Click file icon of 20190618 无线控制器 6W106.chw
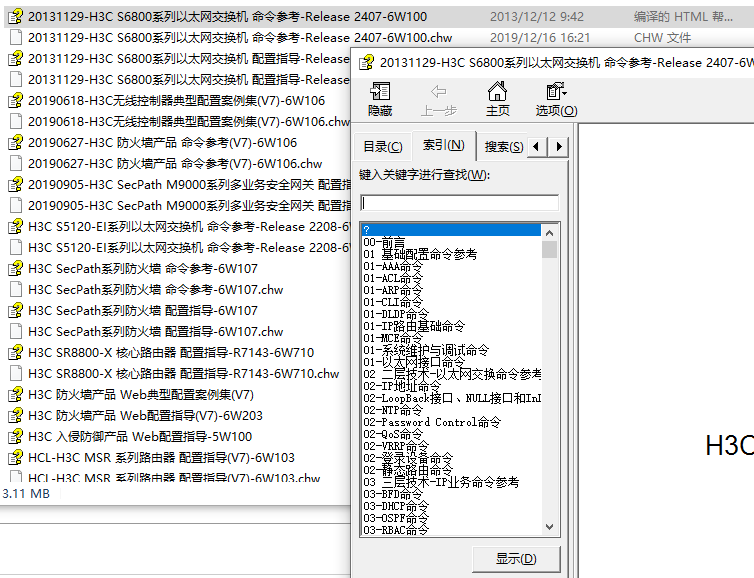 (15, 122)
